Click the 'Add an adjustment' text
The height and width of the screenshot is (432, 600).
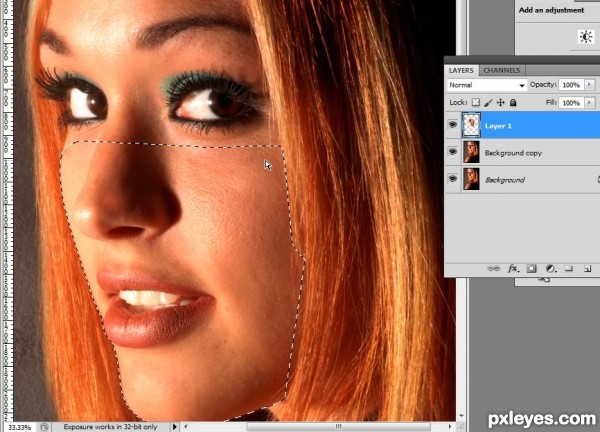point(551,10)
